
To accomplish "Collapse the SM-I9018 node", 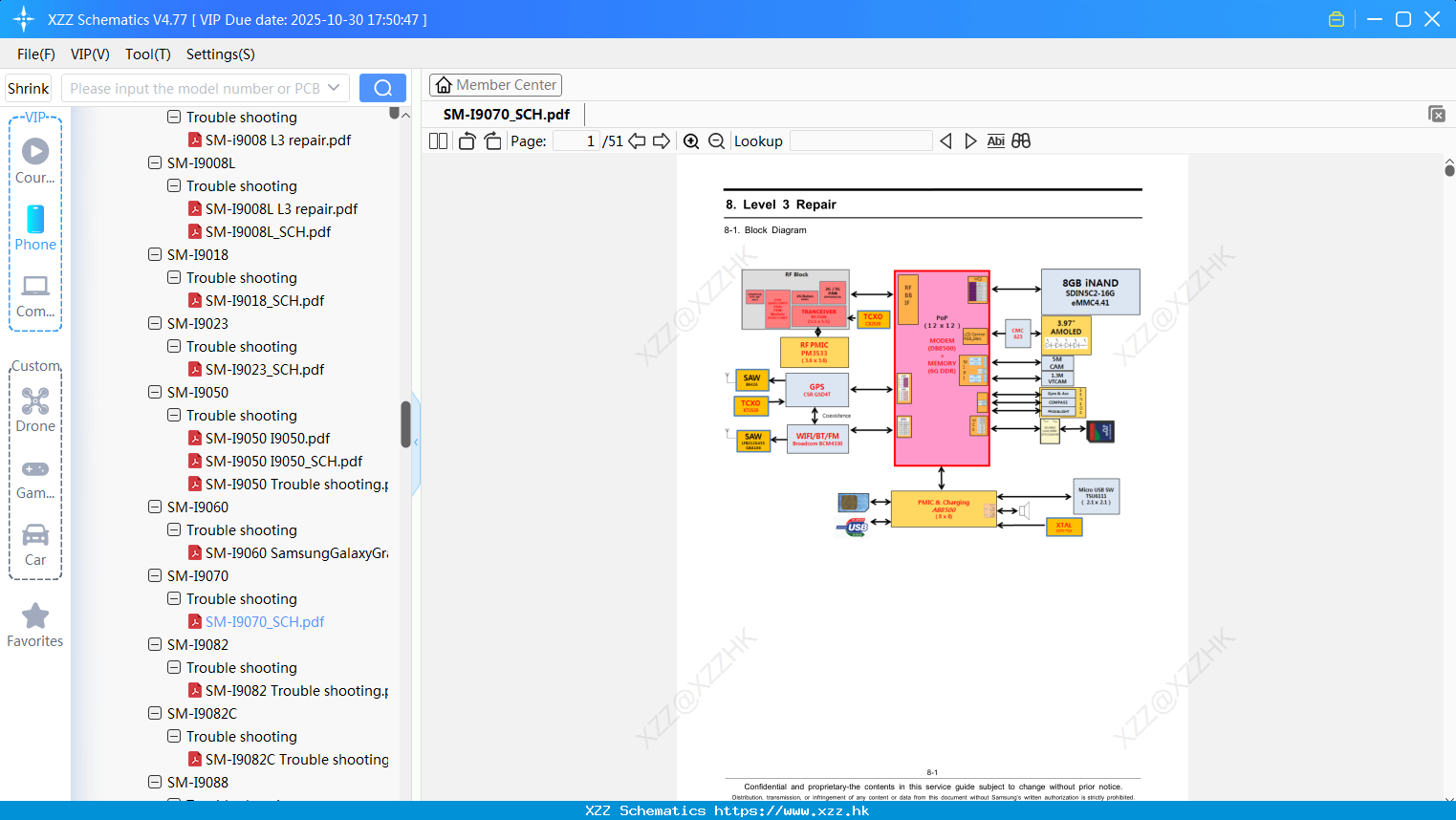I will (x=155, y=254).
